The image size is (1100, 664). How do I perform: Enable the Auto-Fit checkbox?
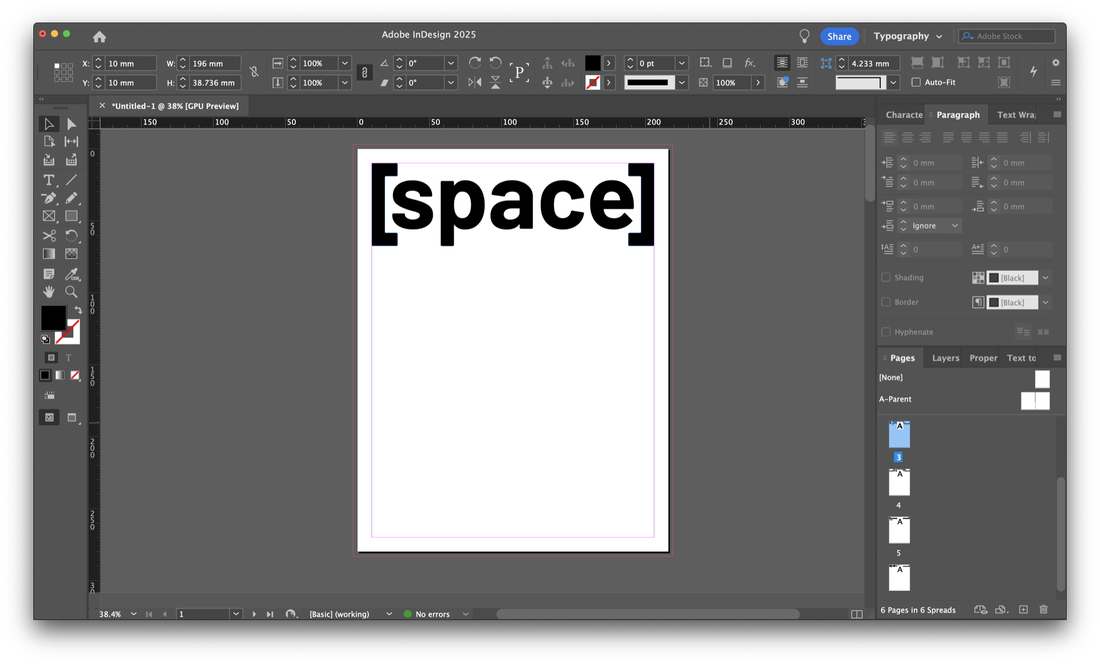click(916, 82)
